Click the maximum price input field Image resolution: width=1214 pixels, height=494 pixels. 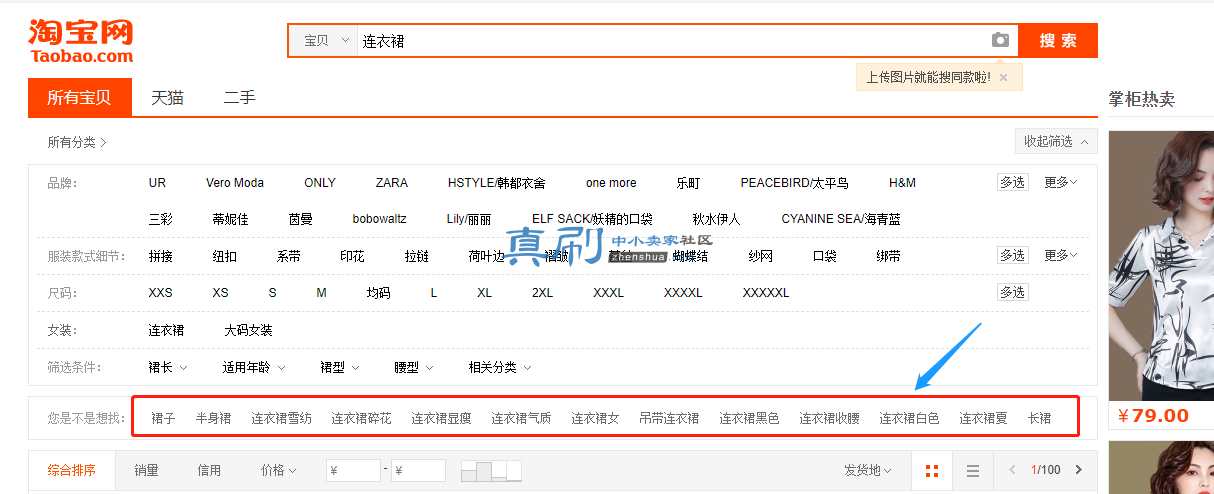click(418, 470)
